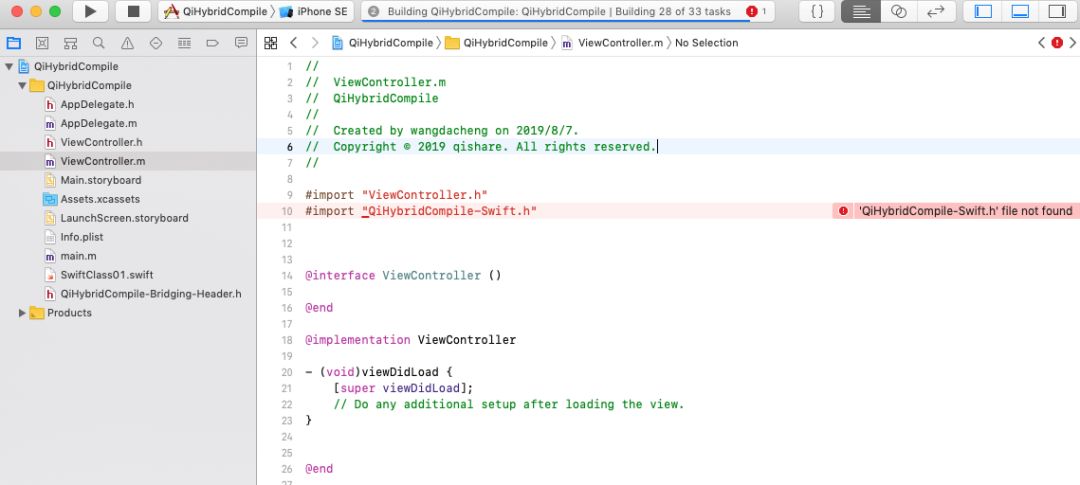The height and width of the screenshot is (485, 1080).
Task: Open SwiftClass01.swift in navigator
Action: 128,275
